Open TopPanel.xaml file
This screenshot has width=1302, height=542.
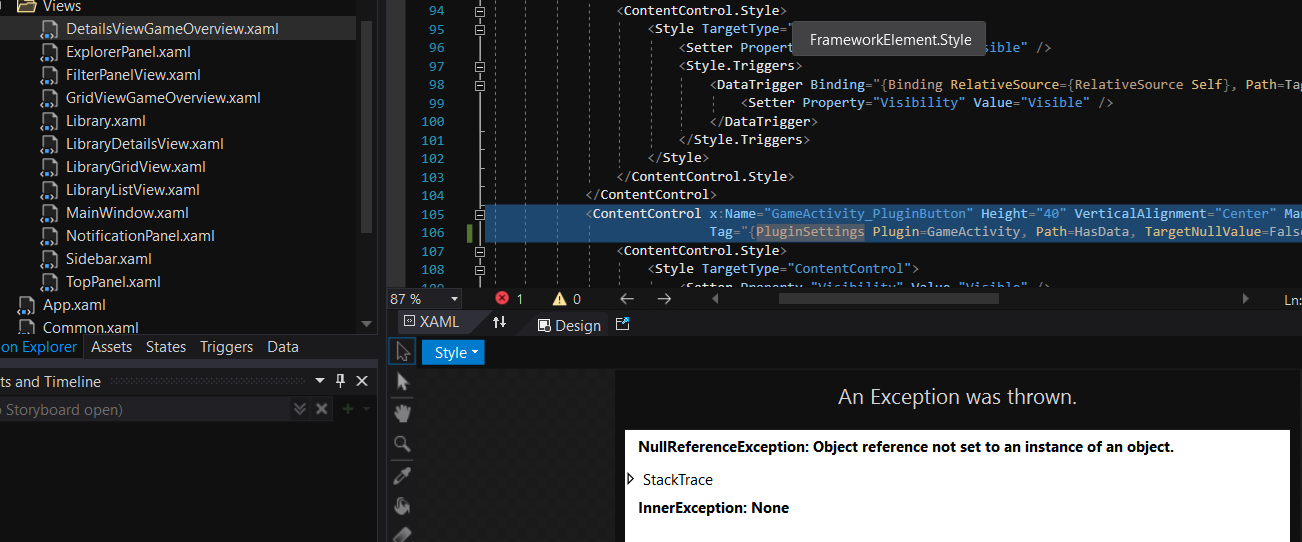pos(113,282)
